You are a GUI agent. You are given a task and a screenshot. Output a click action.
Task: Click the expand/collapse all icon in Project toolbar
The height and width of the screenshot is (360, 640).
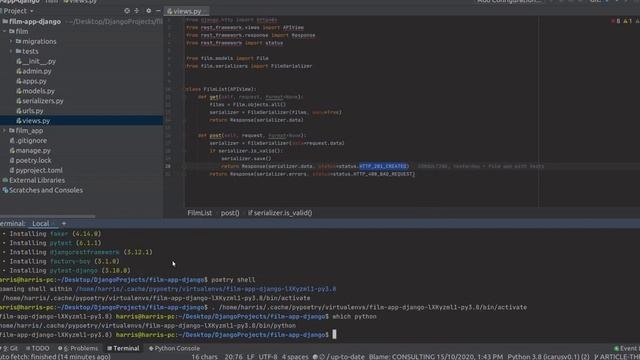pyautogui.click(x=137, y=11)
